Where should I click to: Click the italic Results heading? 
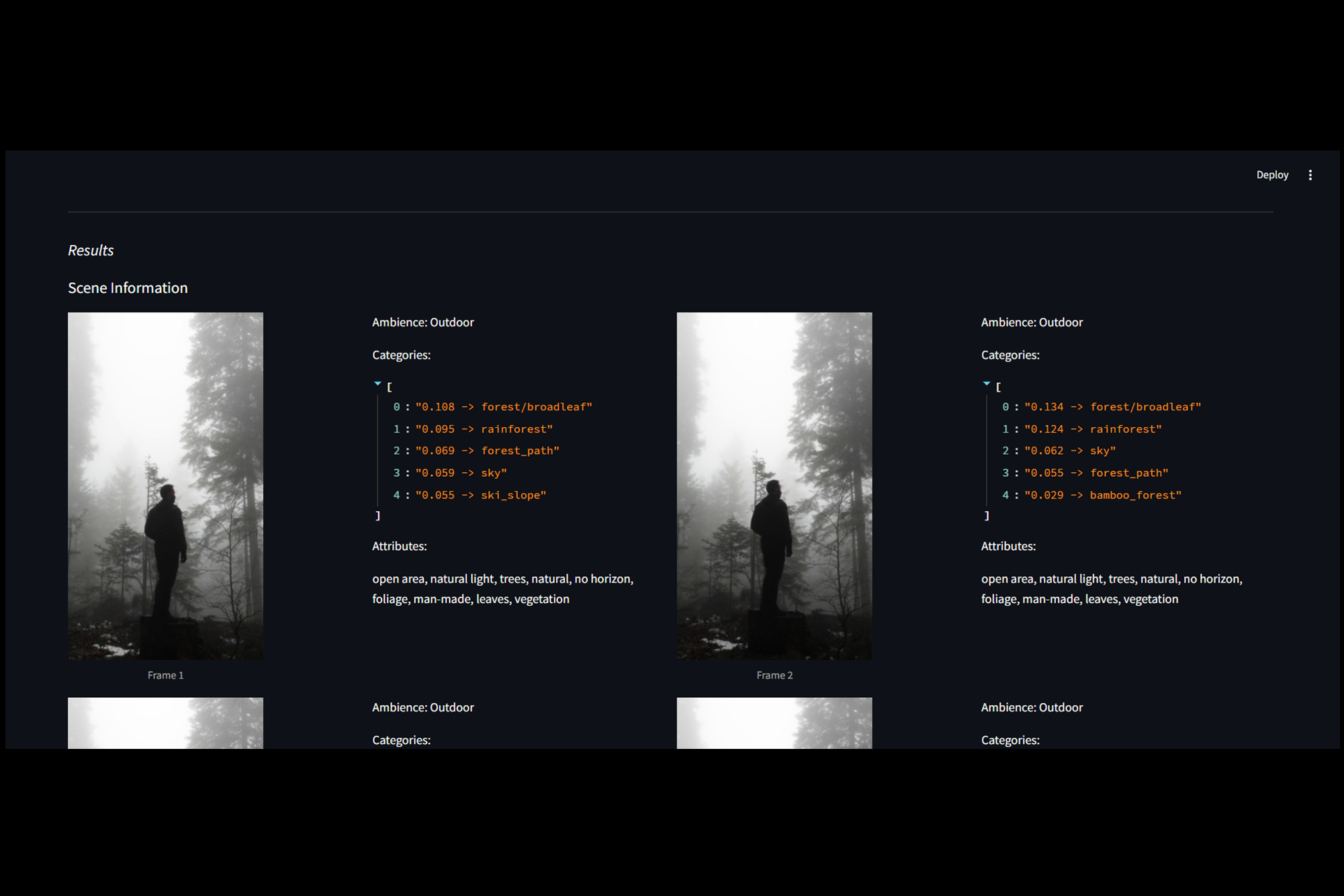click(x=91, y=251)
